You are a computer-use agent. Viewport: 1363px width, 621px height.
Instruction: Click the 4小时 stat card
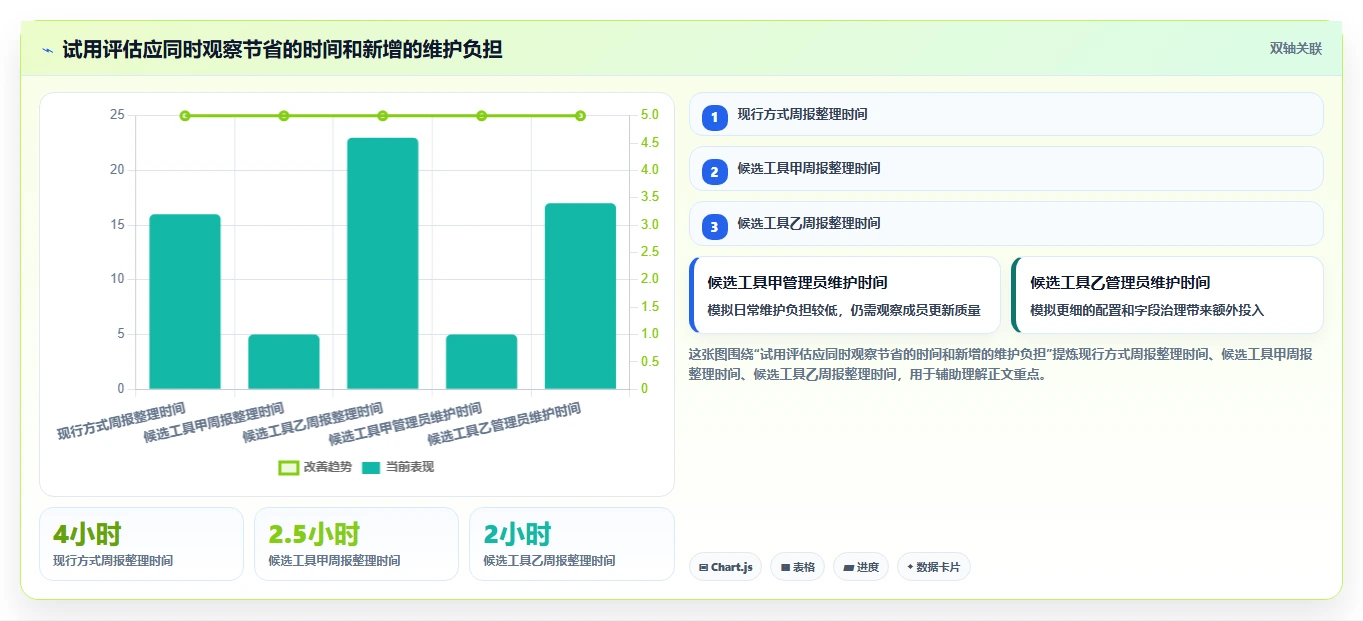(x=141, y=544)
